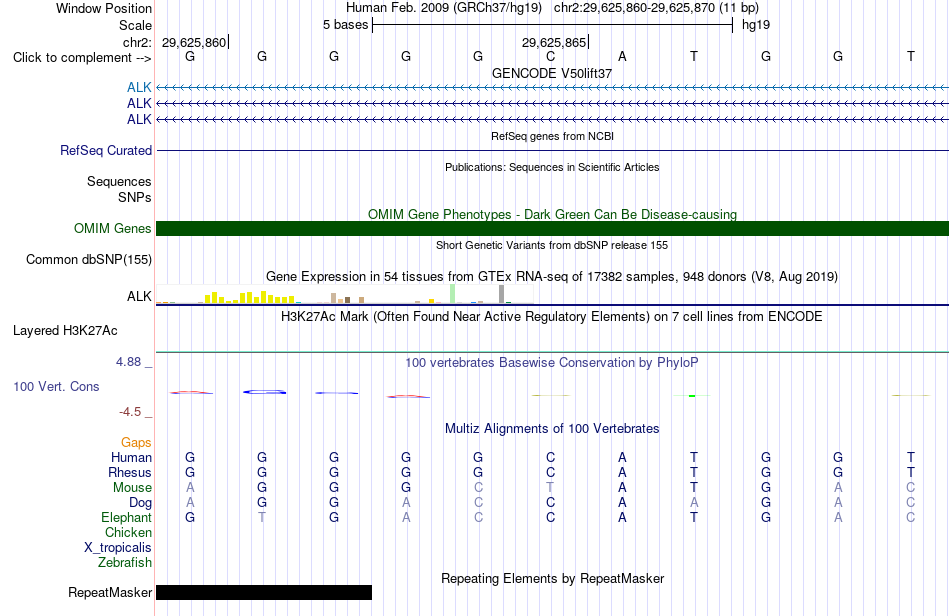Screen dimensions: 950x616
Task: Click the 'Click to complement -->' label
Action: (x=82, y=58)
